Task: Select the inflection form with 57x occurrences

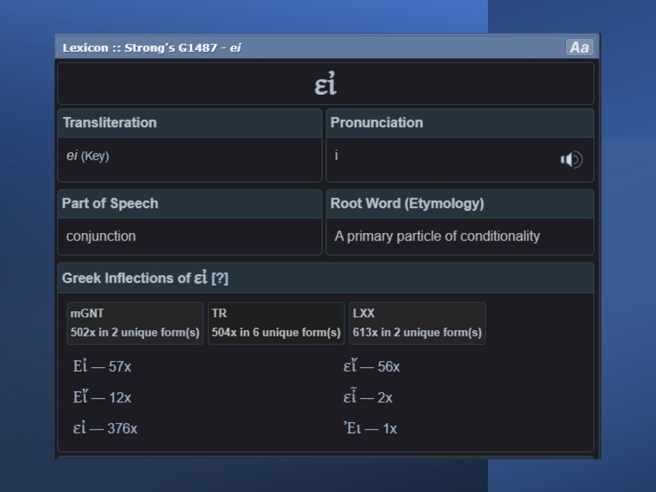Action: coord(102,367)
